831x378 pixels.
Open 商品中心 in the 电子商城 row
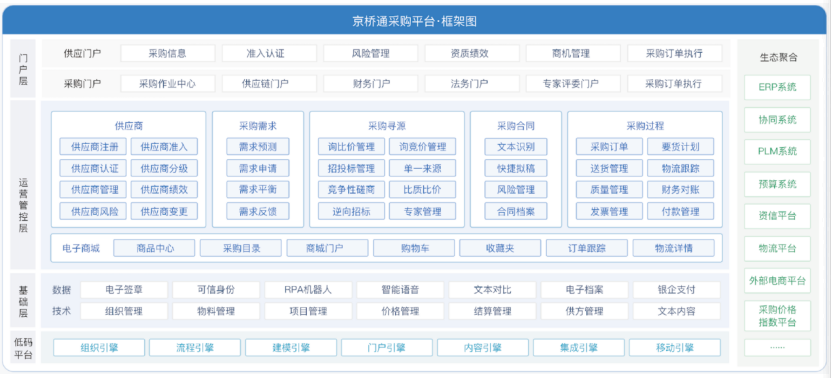[x=154, y=248]
